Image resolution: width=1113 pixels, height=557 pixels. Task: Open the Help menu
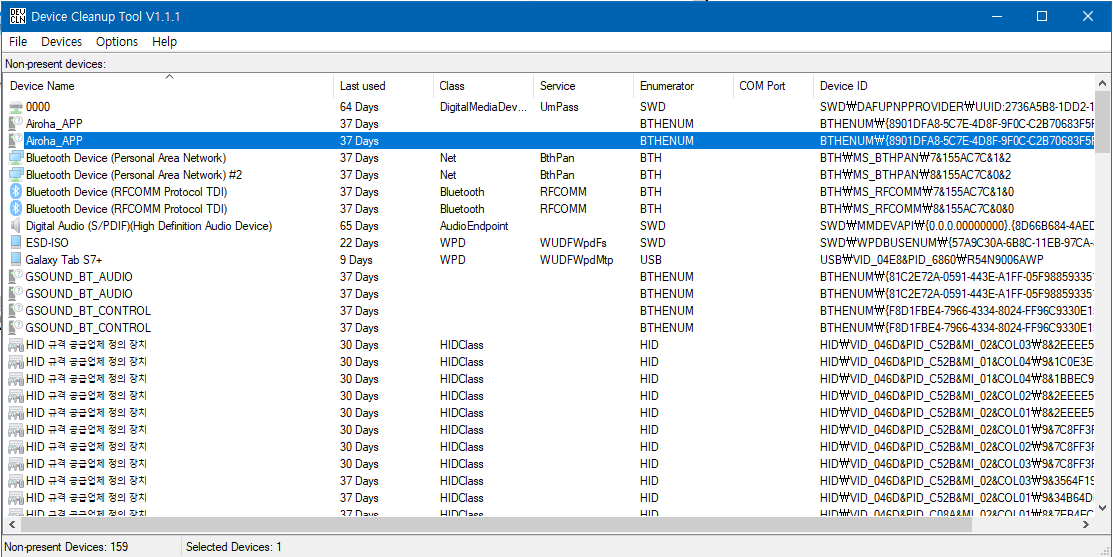164,42
